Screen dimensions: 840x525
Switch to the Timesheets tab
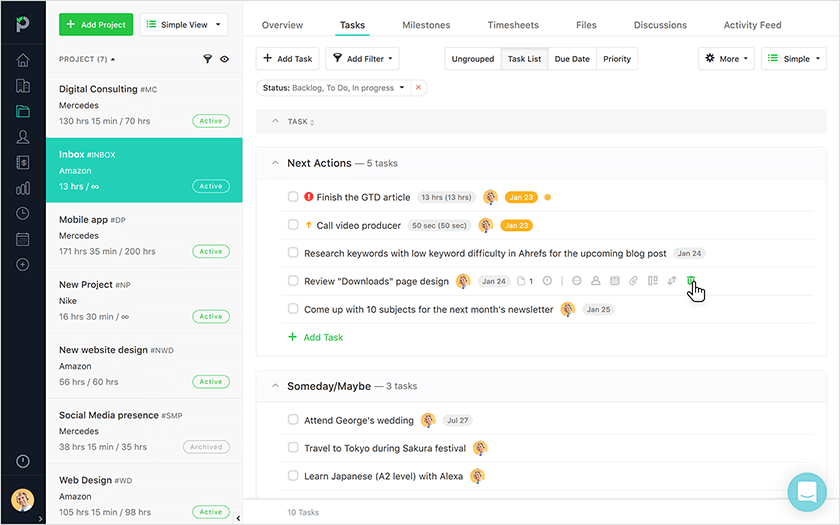click(x=513, y=25)
